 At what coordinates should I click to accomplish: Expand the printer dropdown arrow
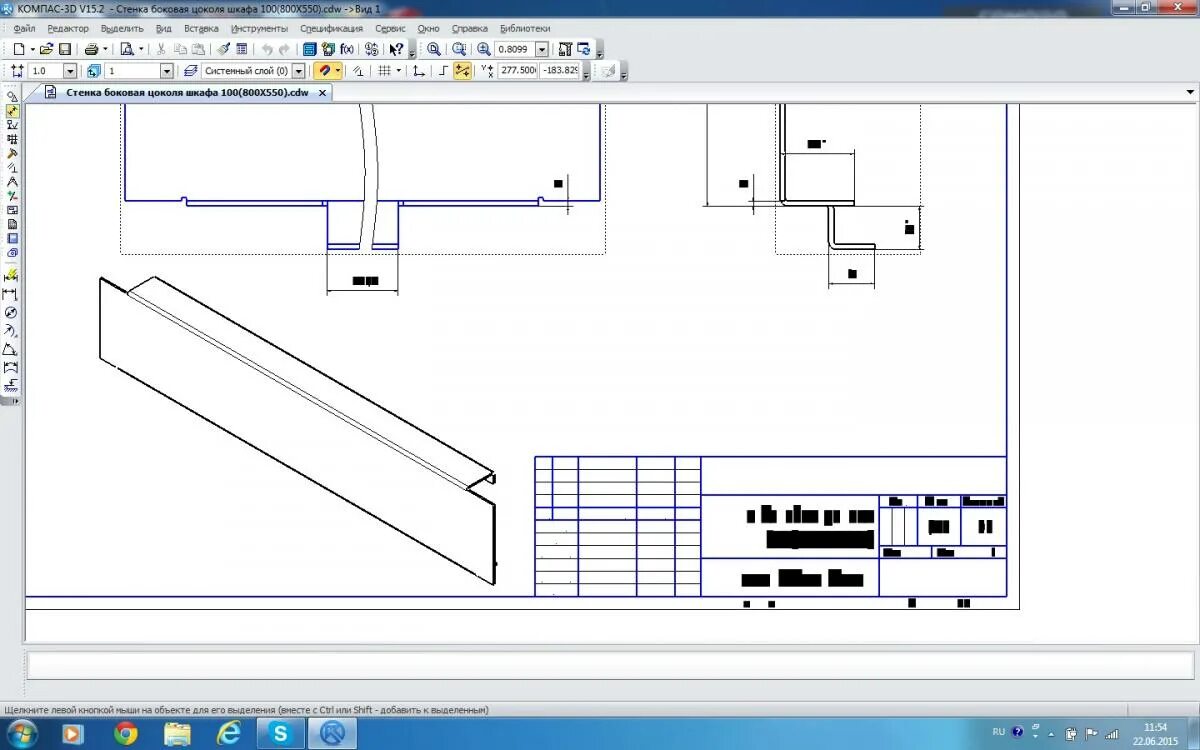click(105, 49)
